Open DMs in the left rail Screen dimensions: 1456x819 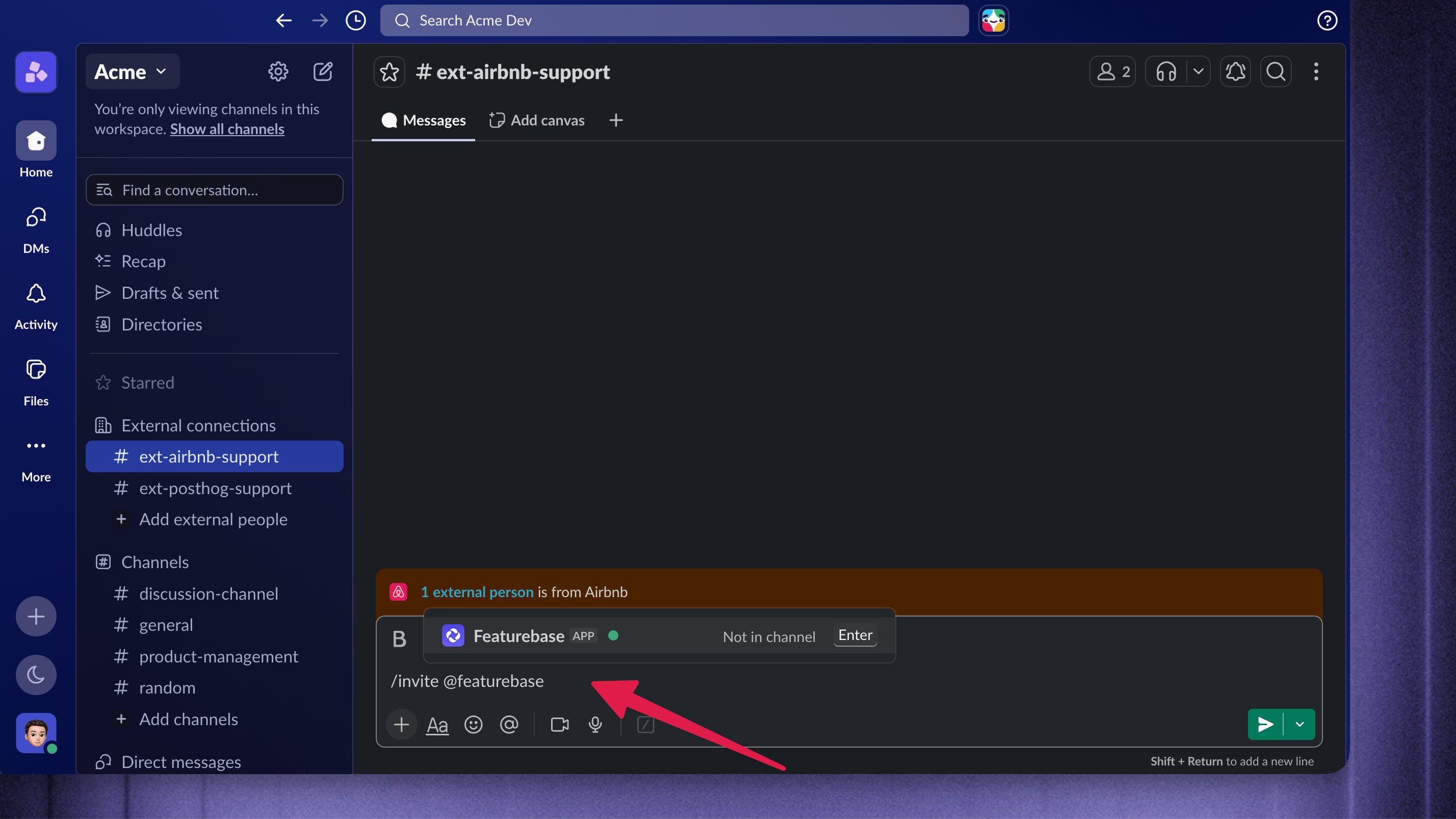coord(36,230)
